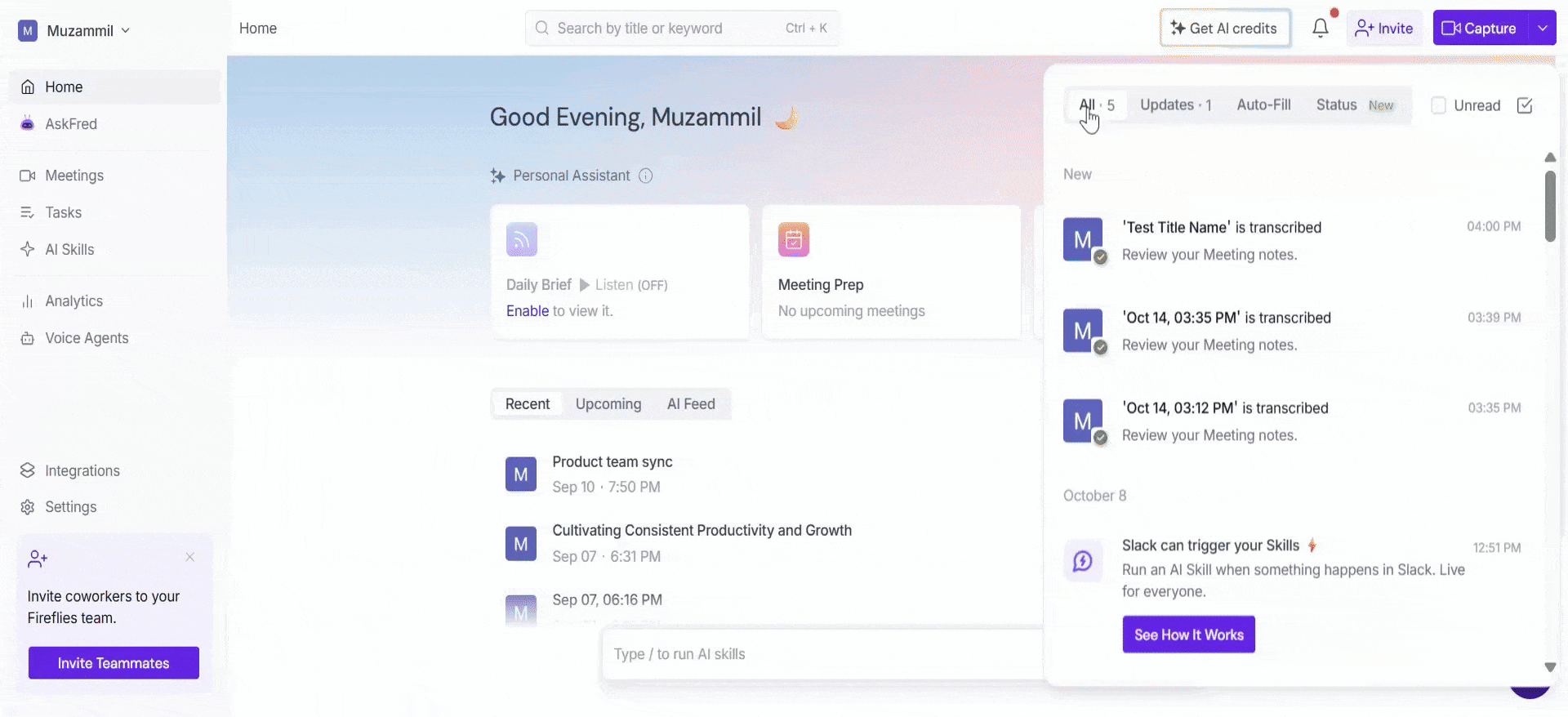
Task: Click avatar of 'Test Title Name' notification
Action: (1083, 239)
